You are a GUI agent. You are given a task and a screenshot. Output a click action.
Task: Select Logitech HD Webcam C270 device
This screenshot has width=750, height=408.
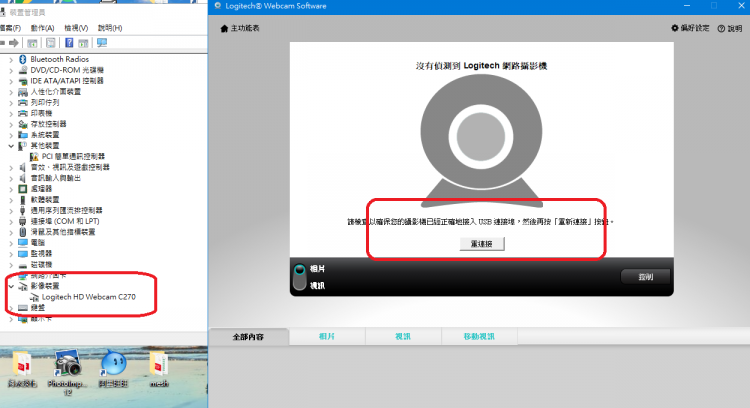(88, 297)
